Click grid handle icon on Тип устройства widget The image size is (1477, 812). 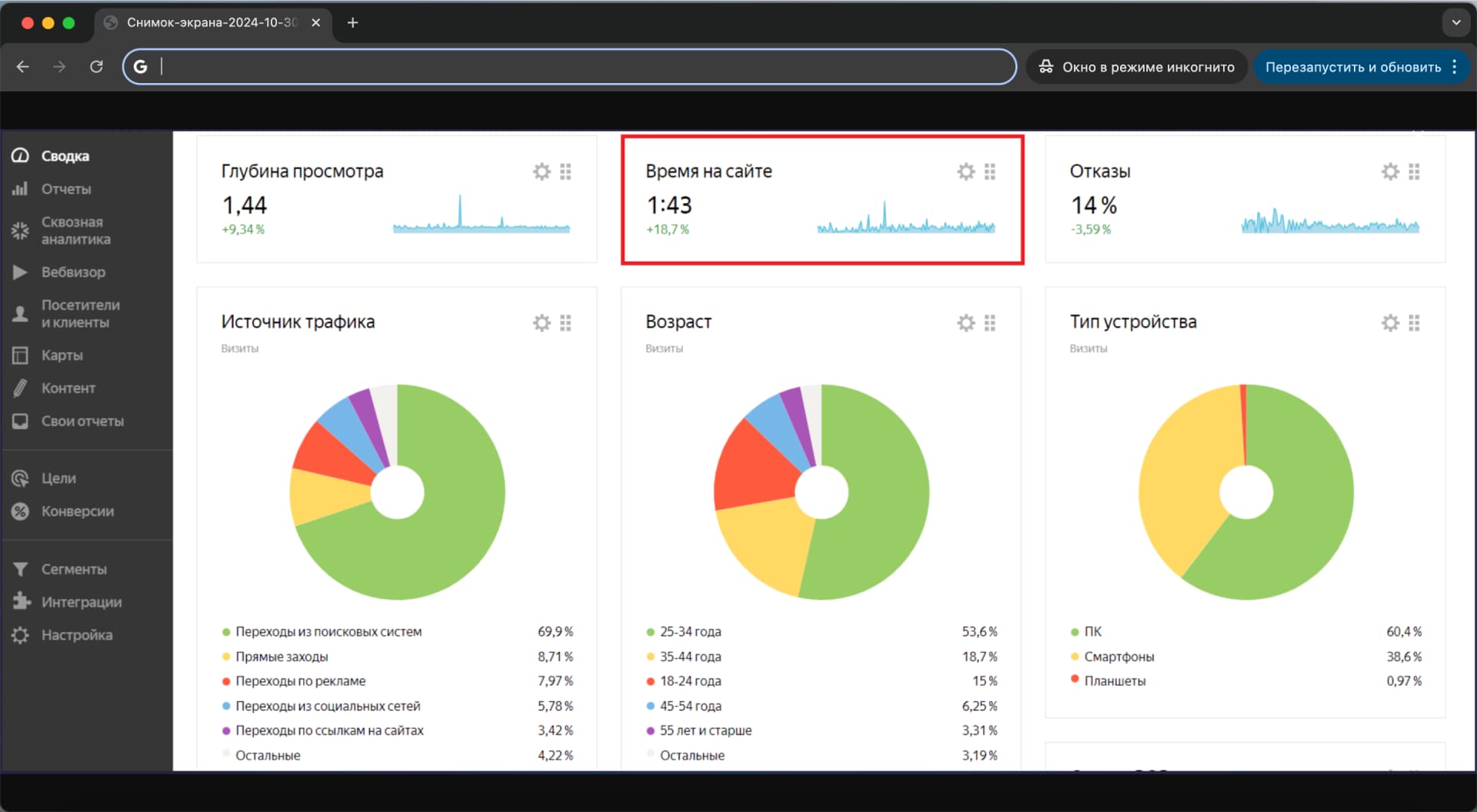click(x=1414, y=323)
